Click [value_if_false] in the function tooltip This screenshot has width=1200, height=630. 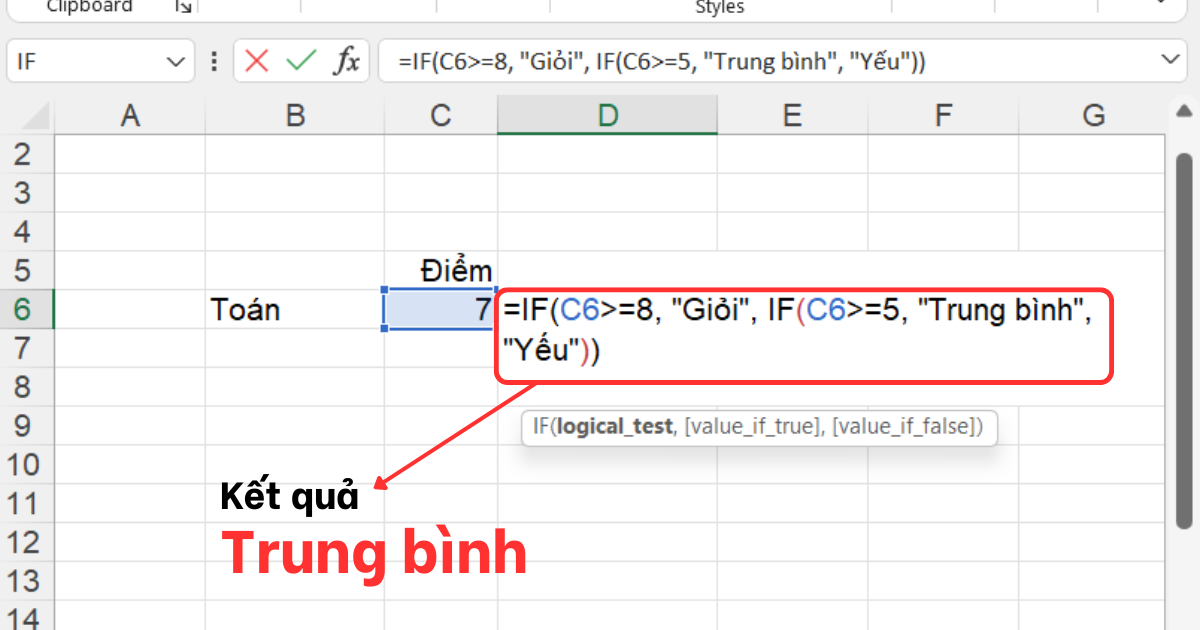coord(902,427)
